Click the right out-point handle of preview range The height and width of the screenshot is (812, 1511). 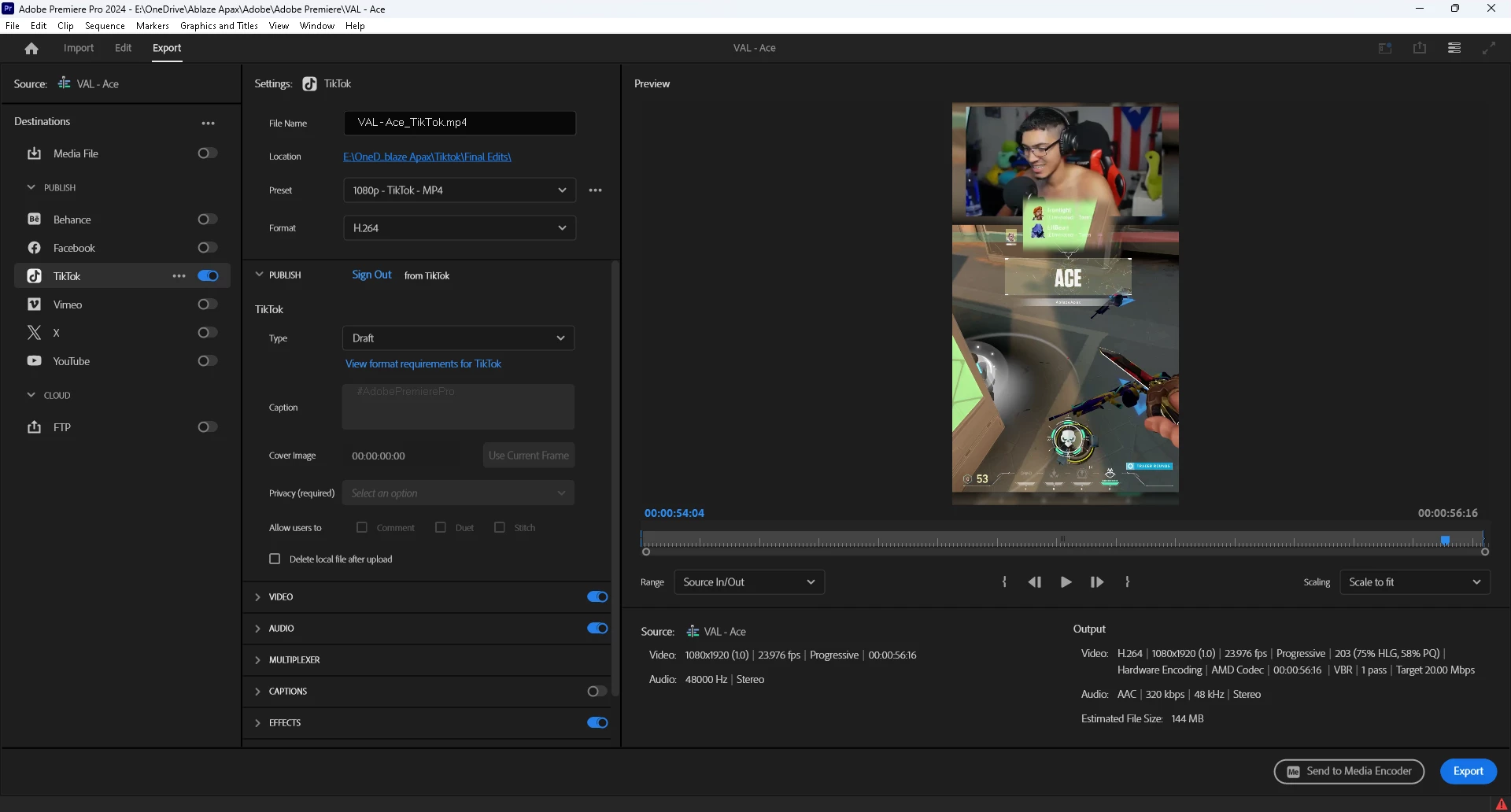coord(1485,552)
